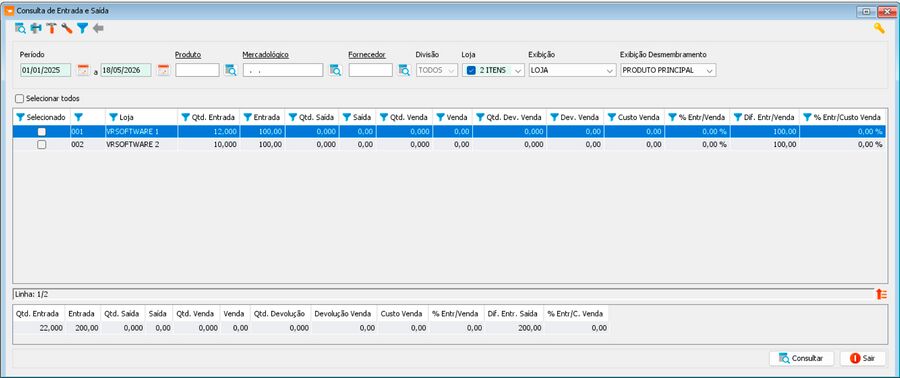
Task: Click filter icon on % Entr/Venda column
Action: coord(673,117)
